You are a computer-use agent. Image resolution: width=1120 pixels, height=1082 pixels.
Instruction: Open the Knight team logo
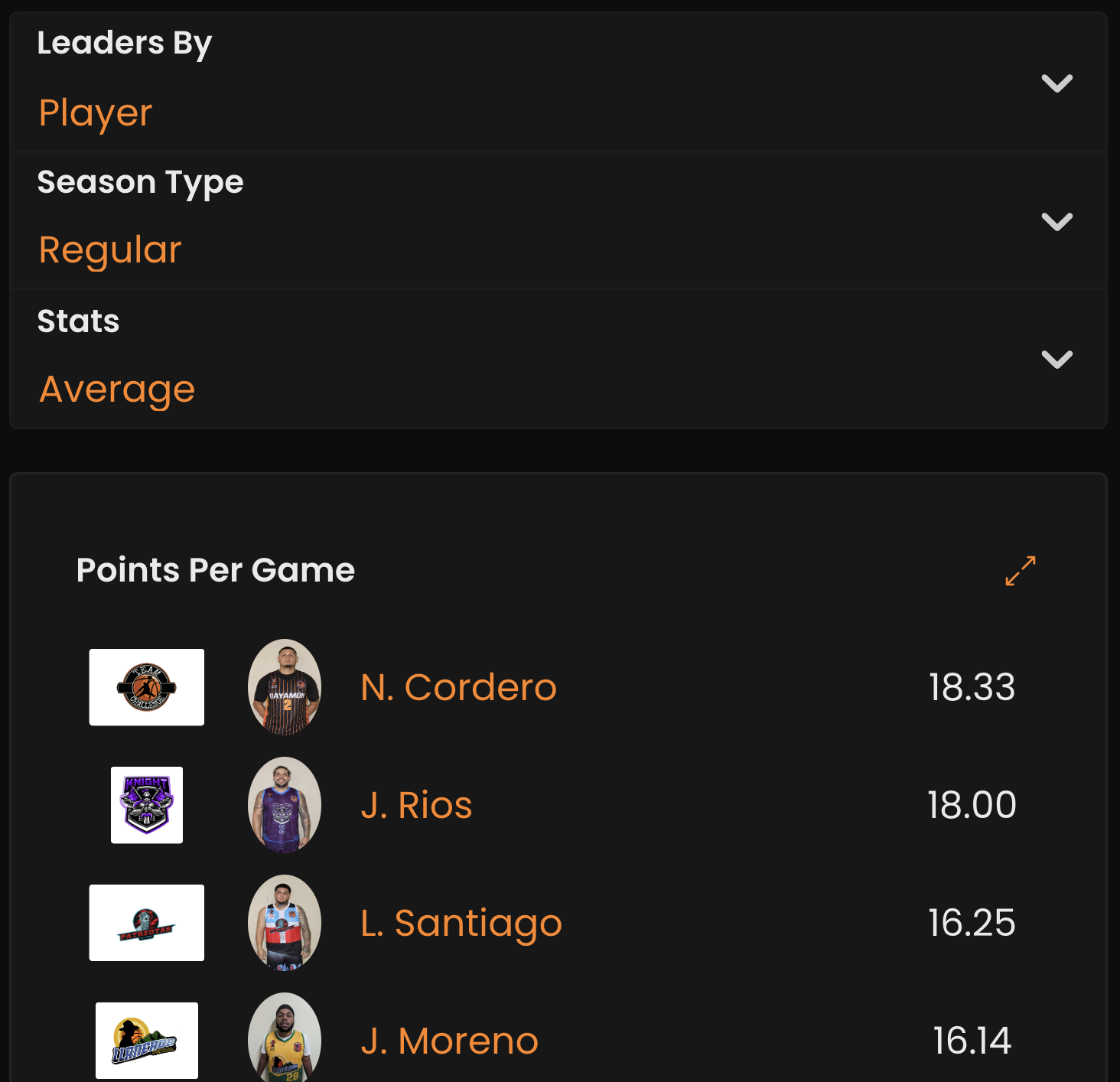coord(147,805)
